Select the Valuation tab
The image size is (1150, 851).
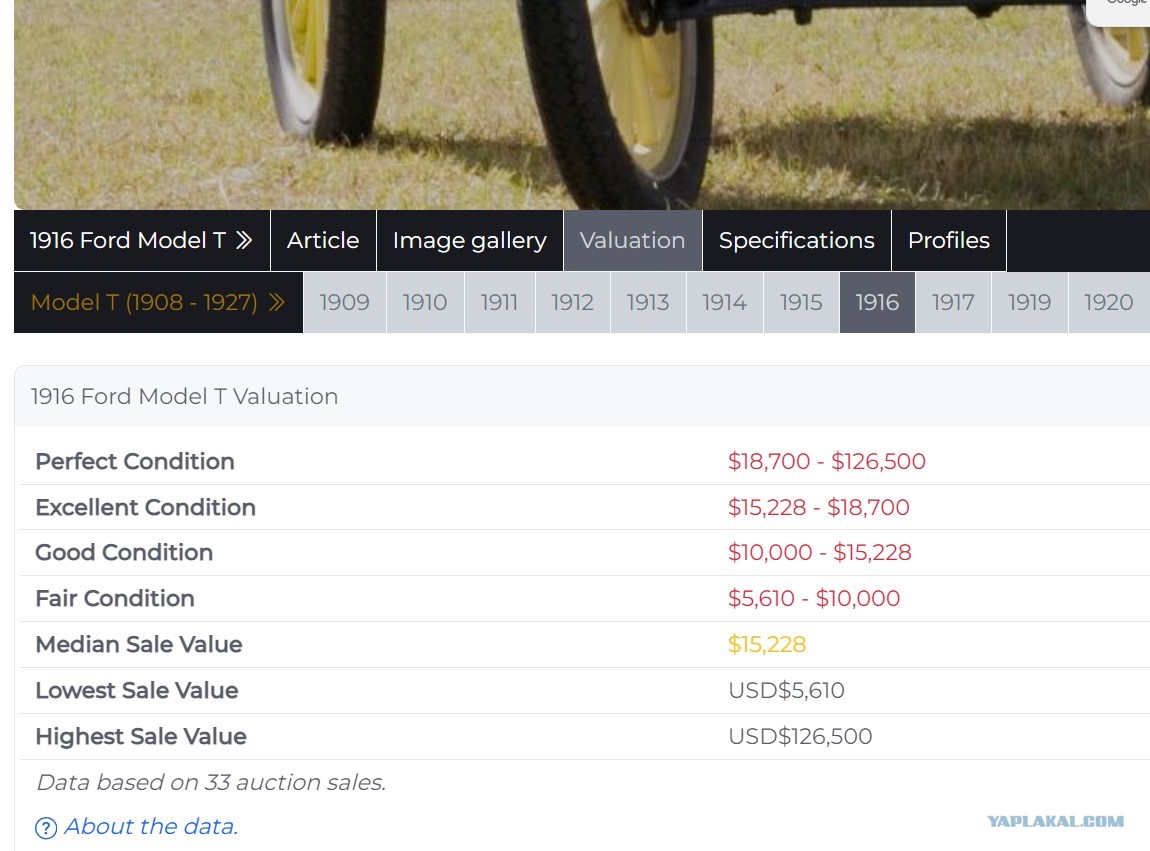[632, 241]
